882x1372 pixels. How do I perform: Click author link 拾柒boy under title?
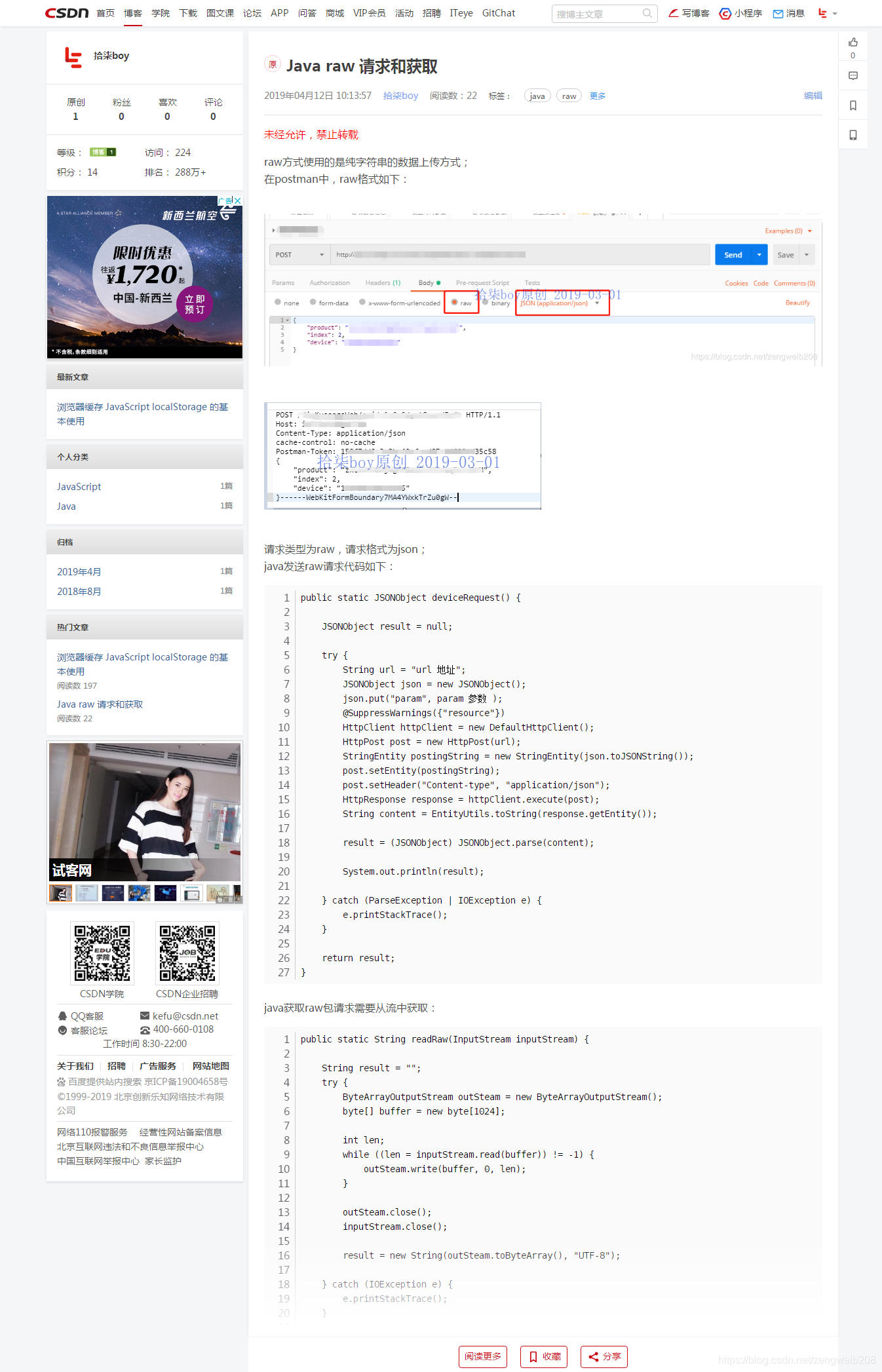(x=400, y=96)
